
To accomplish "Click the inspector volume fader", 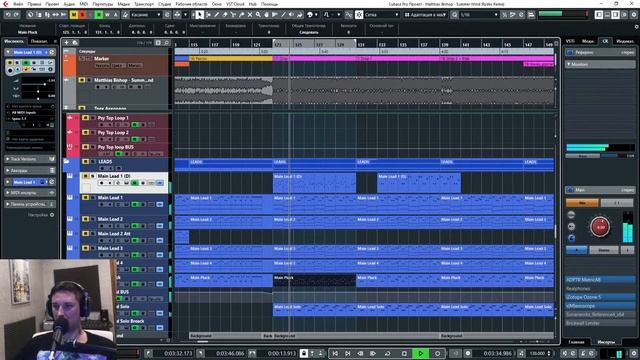I will (37, 84).
